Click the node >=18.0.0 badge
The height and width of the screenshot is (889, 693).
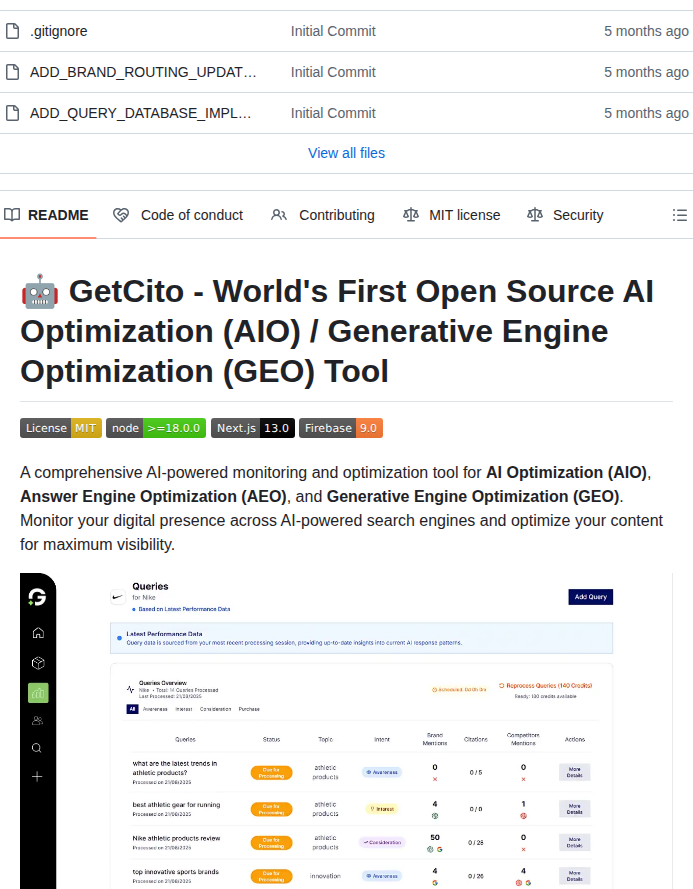pyautogui.click(x=156, y=428)
